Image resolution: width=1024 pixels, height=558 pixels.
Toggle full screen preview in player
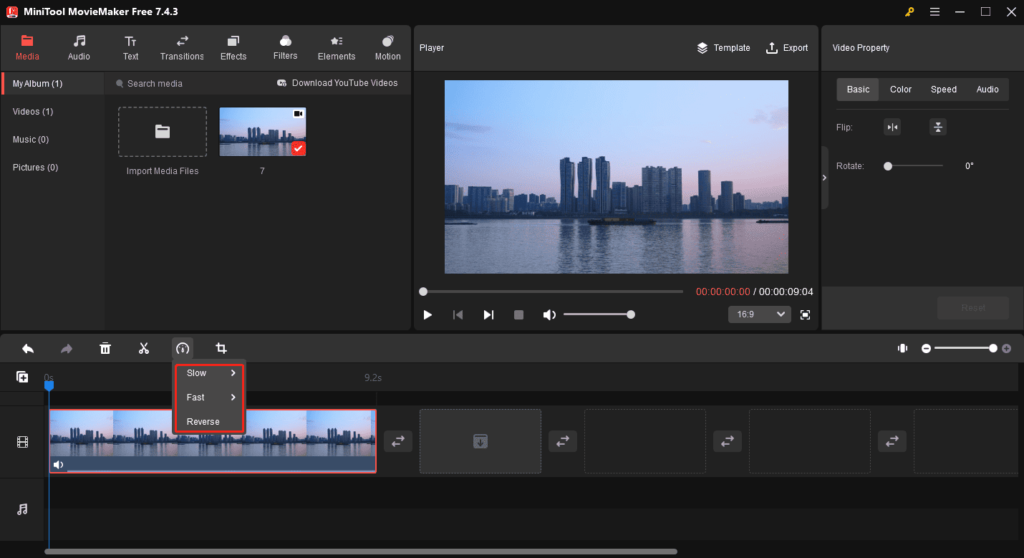pos(805,314)
